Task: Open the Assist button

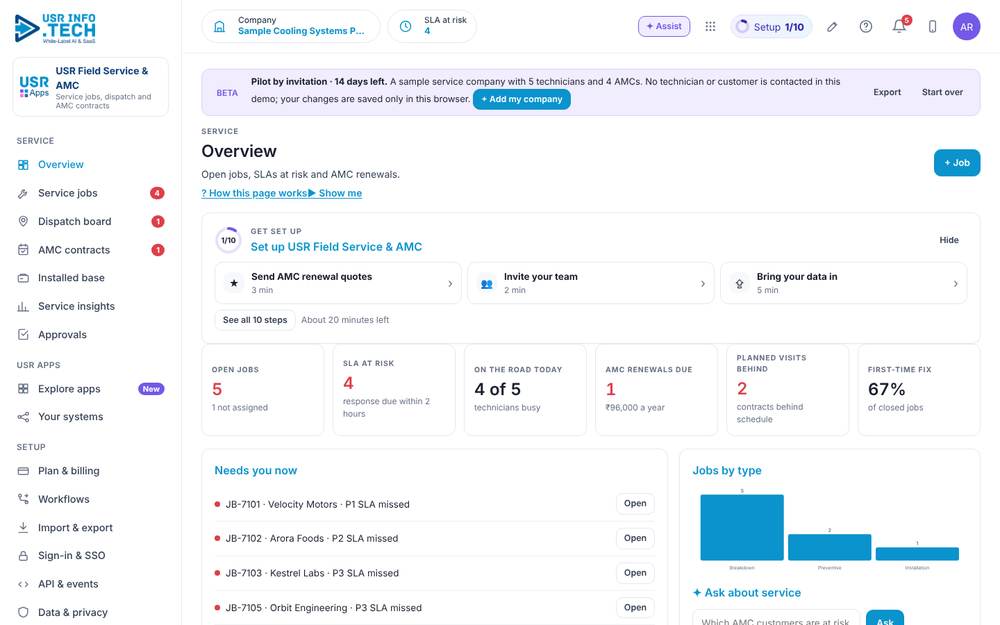Action: 664,26
